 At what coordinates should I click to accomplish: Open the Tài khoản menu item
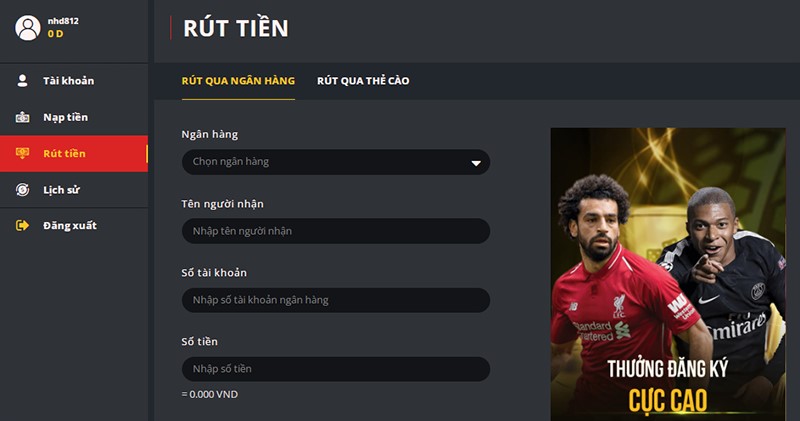point(68,81)
